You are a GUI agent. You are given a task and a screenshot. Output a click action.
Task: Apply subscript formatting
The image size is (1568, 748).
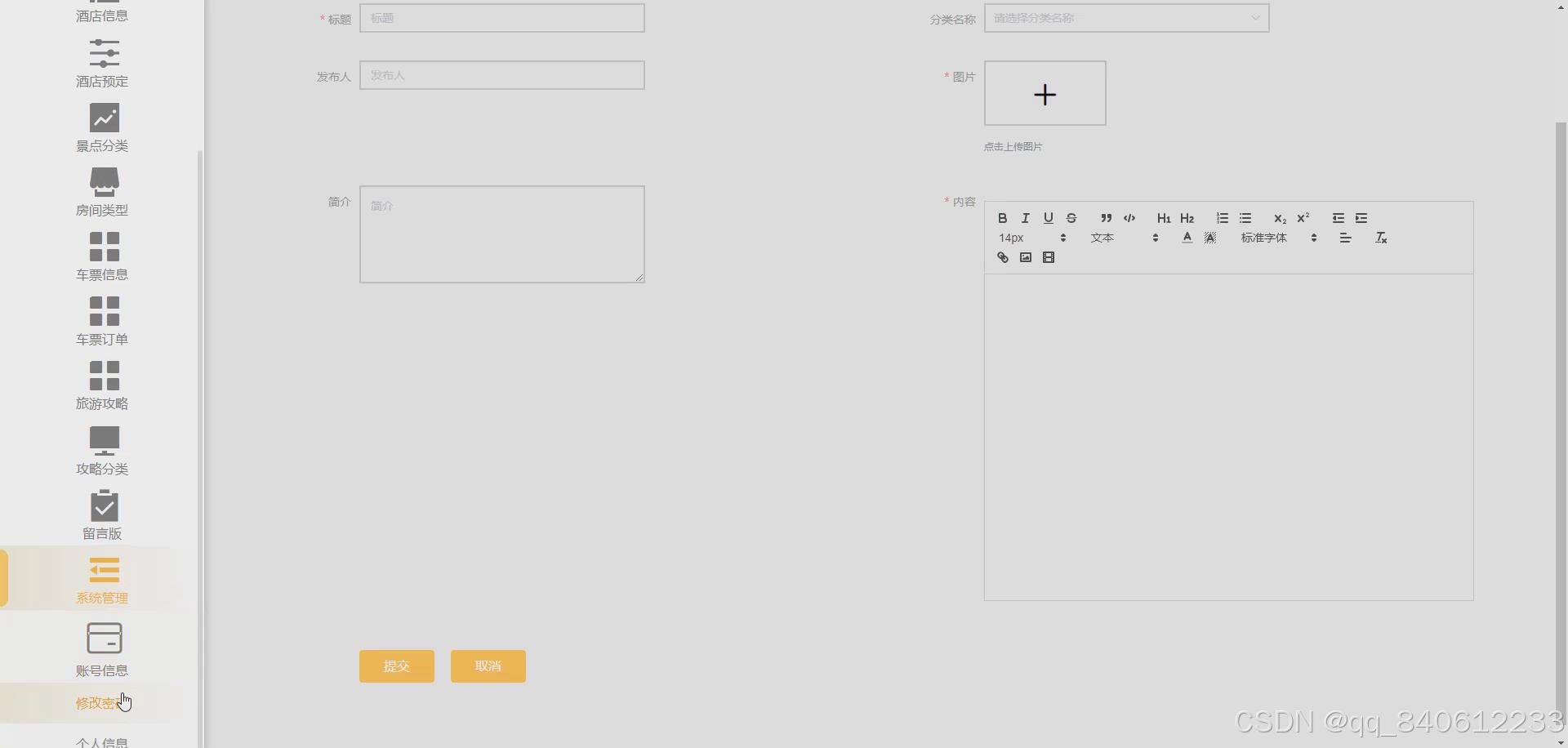tap(1280, 218)
